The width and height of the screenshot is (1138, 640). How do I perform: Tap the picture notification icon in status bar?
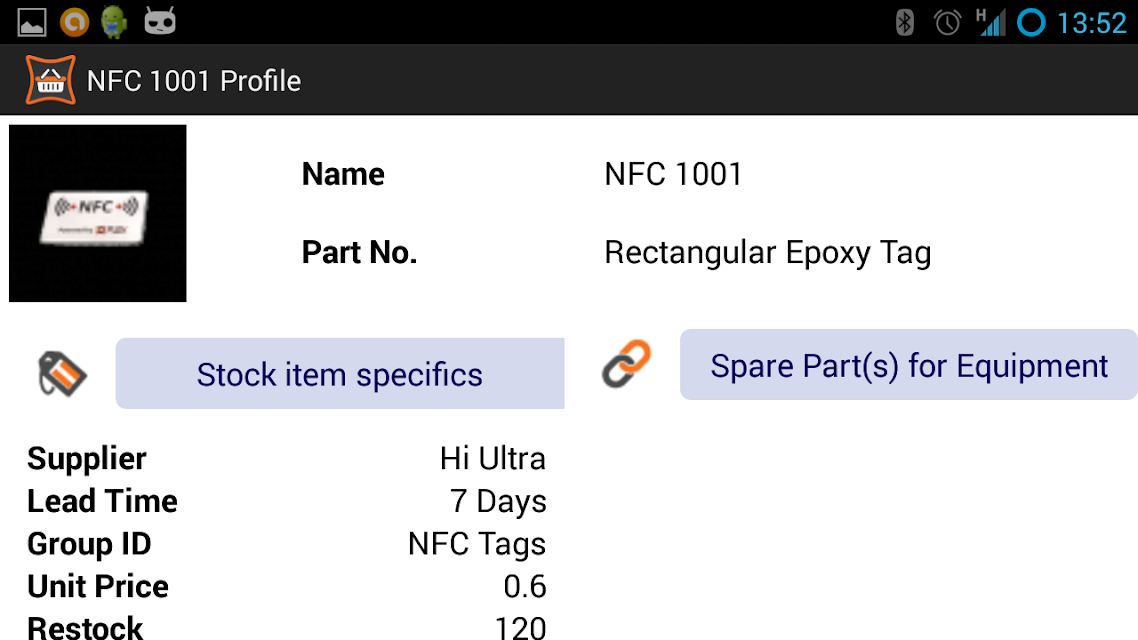coord(32,22)
